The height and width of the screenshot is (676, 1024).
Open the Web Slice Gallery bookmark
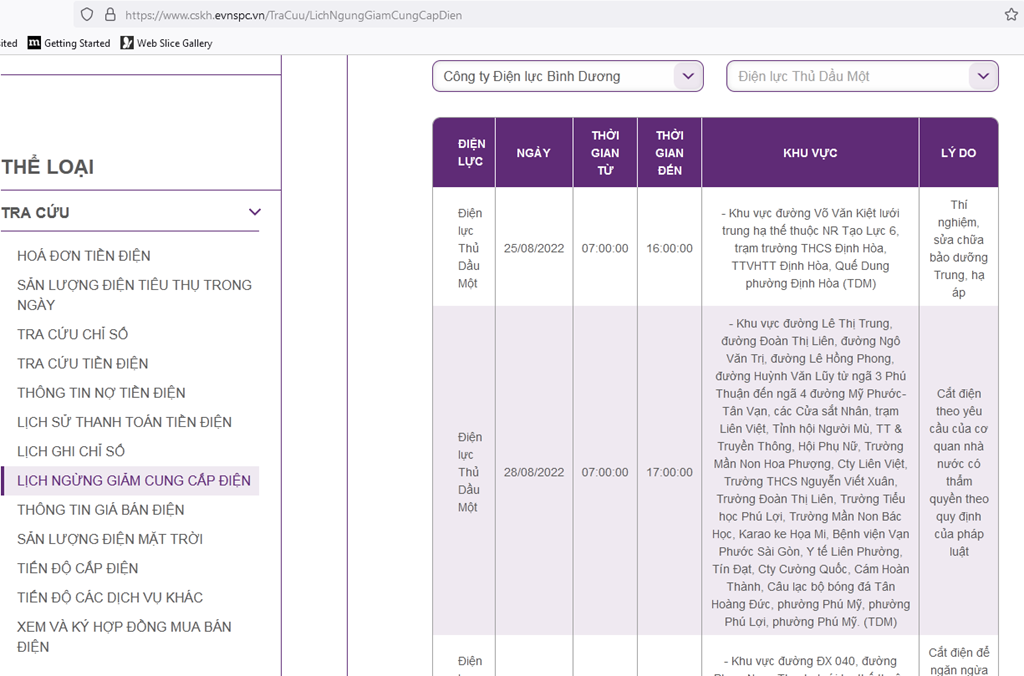tap(167, 43)
